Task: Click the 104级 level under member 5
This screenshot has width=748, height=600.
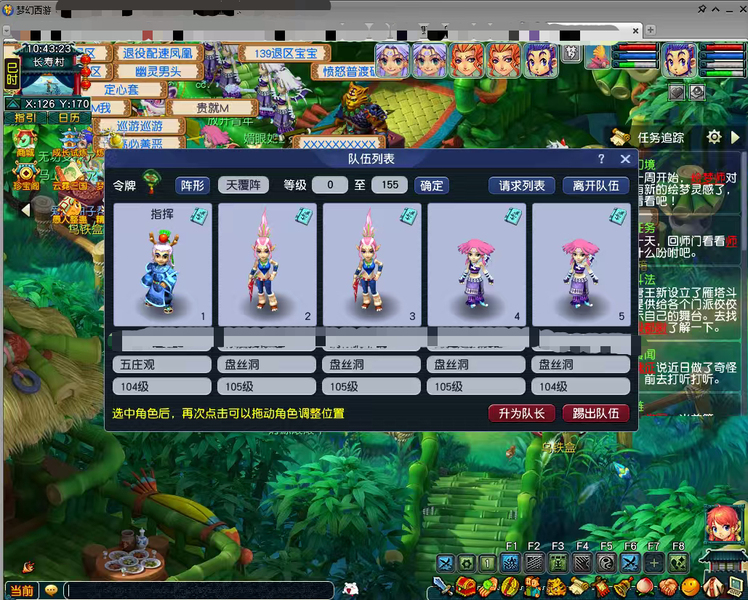Action: [x=581, y=386]
